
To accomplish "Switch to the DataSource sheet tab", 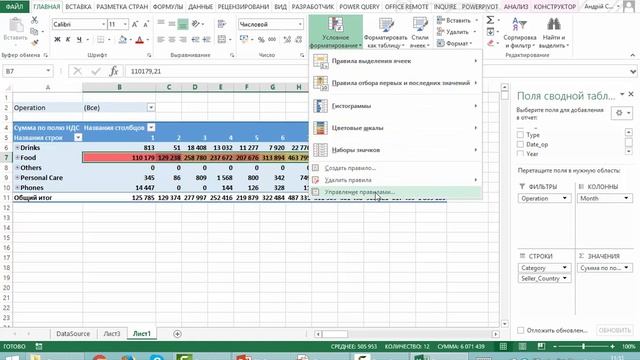I will (73, 333).
